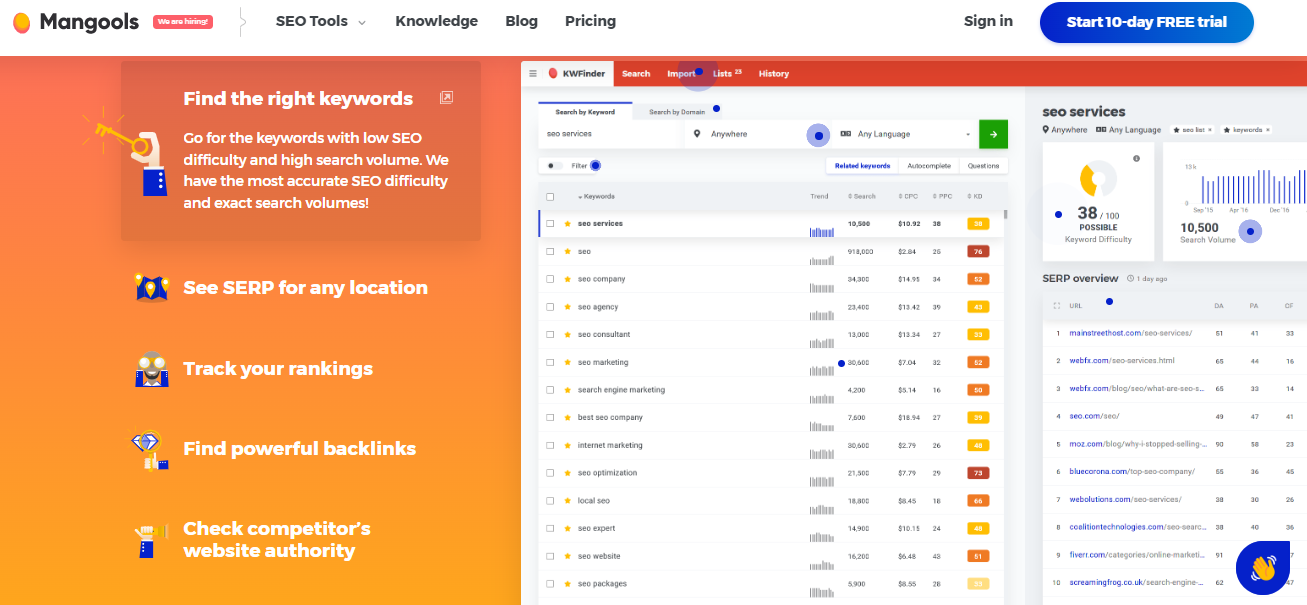Click the star icon beside 'seo expert'

tap(568, 528)
